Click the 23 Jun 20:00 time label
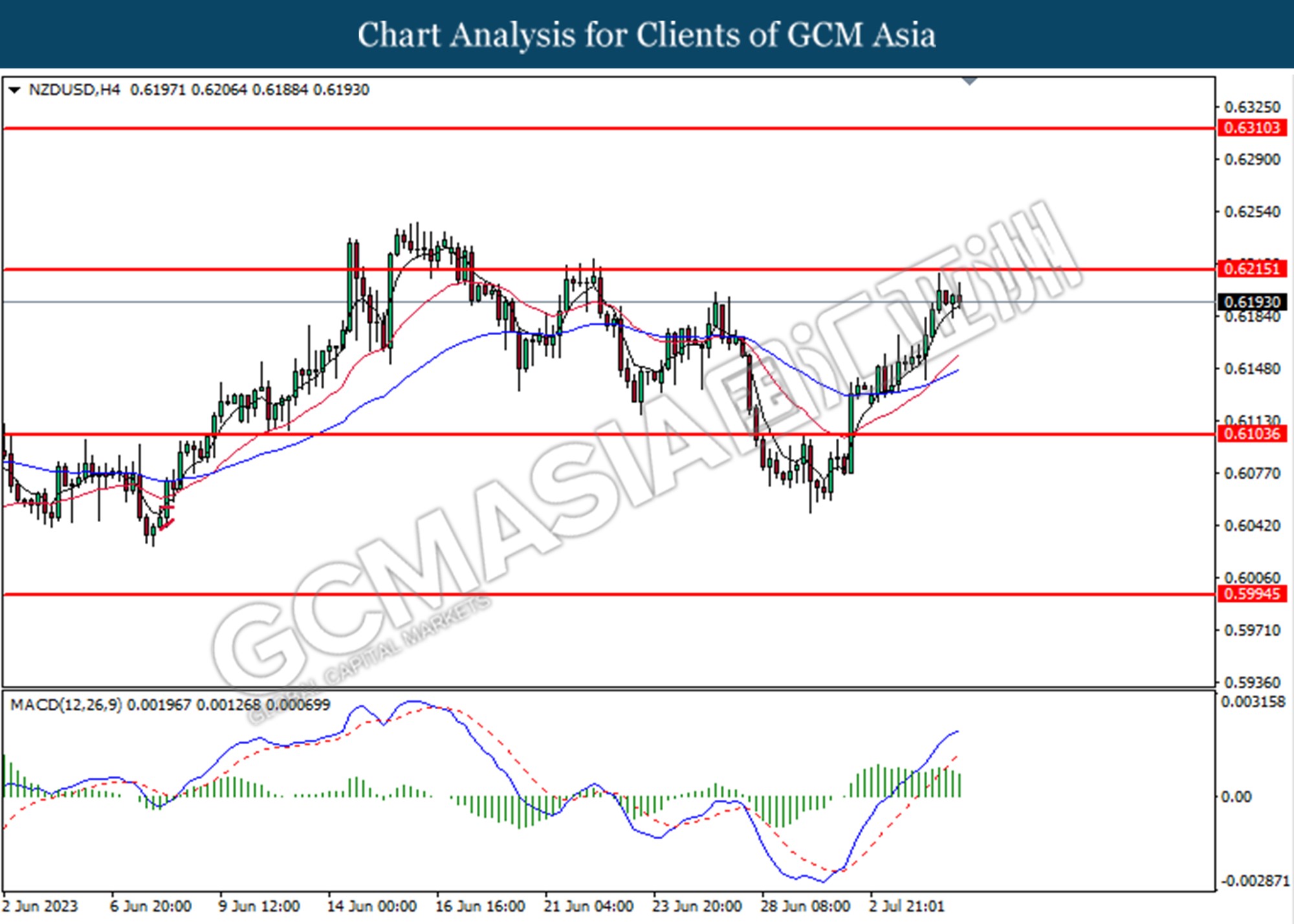 [697, 906]
